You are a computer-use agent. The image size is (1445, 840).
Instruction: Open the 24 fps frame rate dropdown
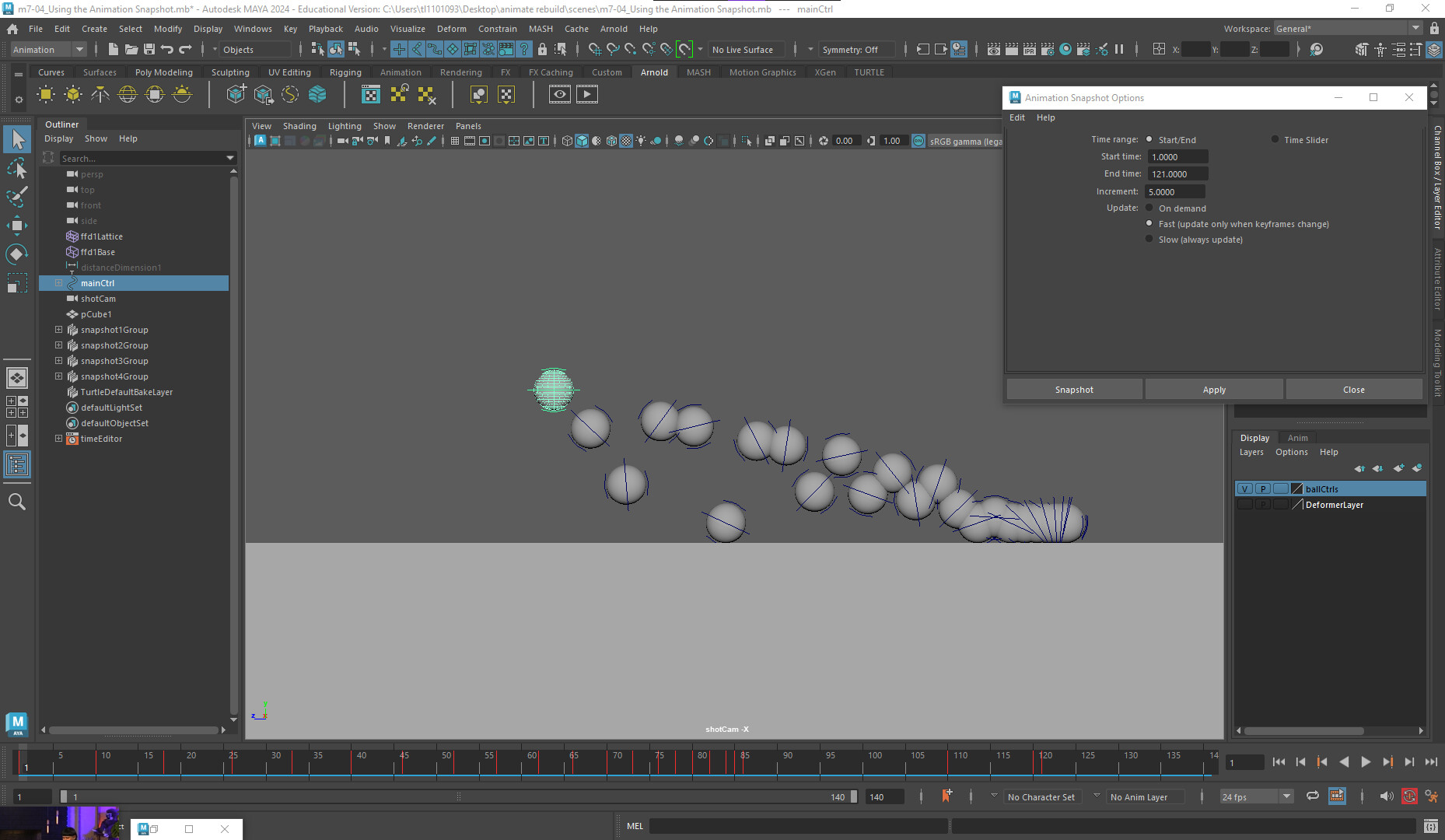click(x=1255, y=796)
